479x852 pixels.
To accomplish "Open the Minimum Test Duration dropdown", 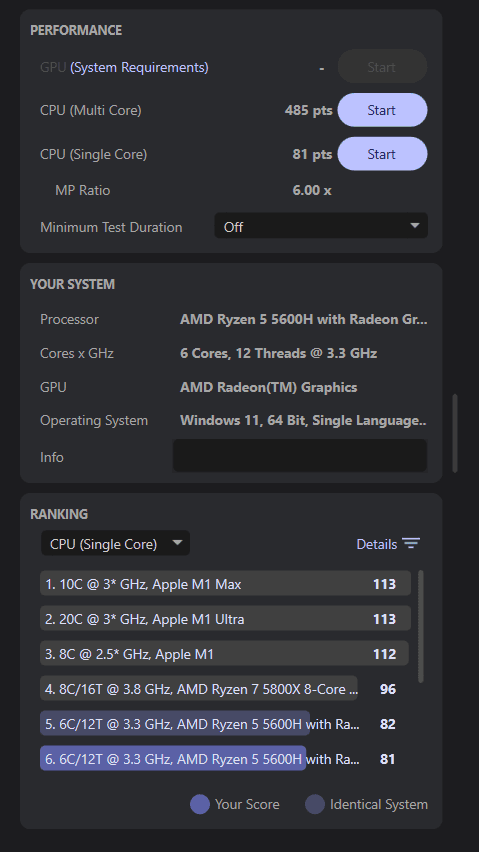I will click(321, 226).
